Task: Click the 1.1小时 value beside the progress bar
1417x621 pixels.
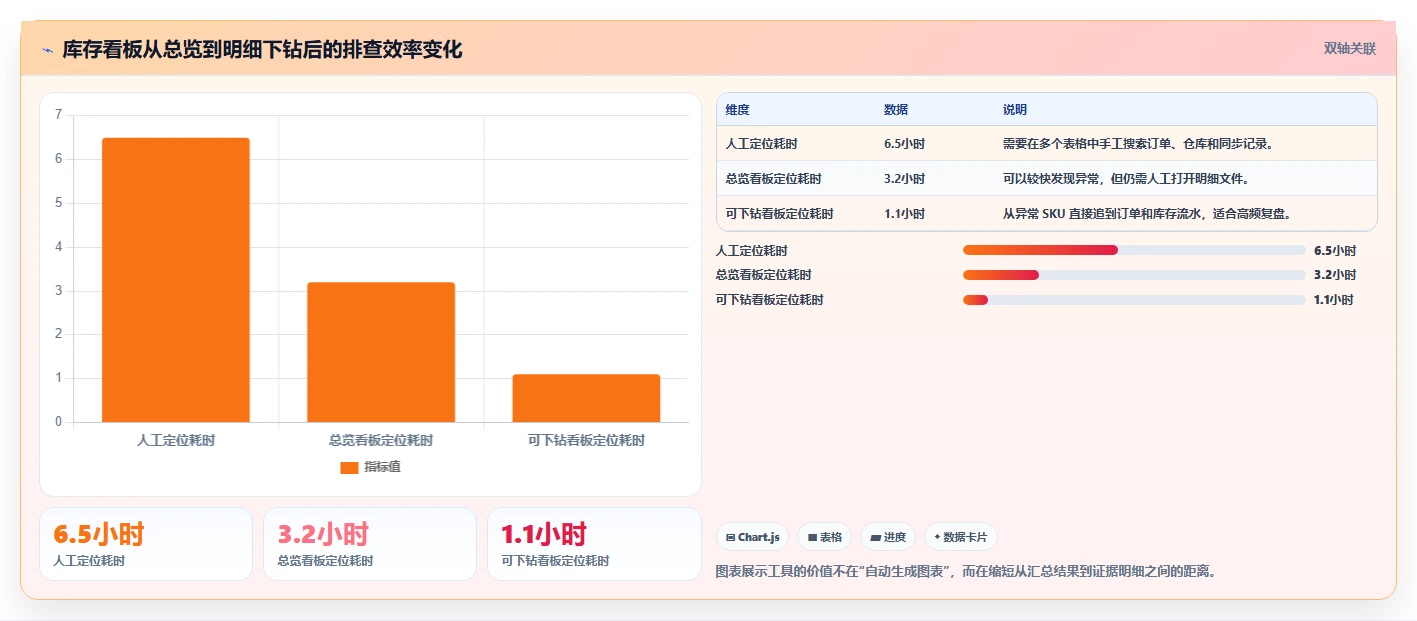Action: pyautogui.click(x=1334, y=300)
